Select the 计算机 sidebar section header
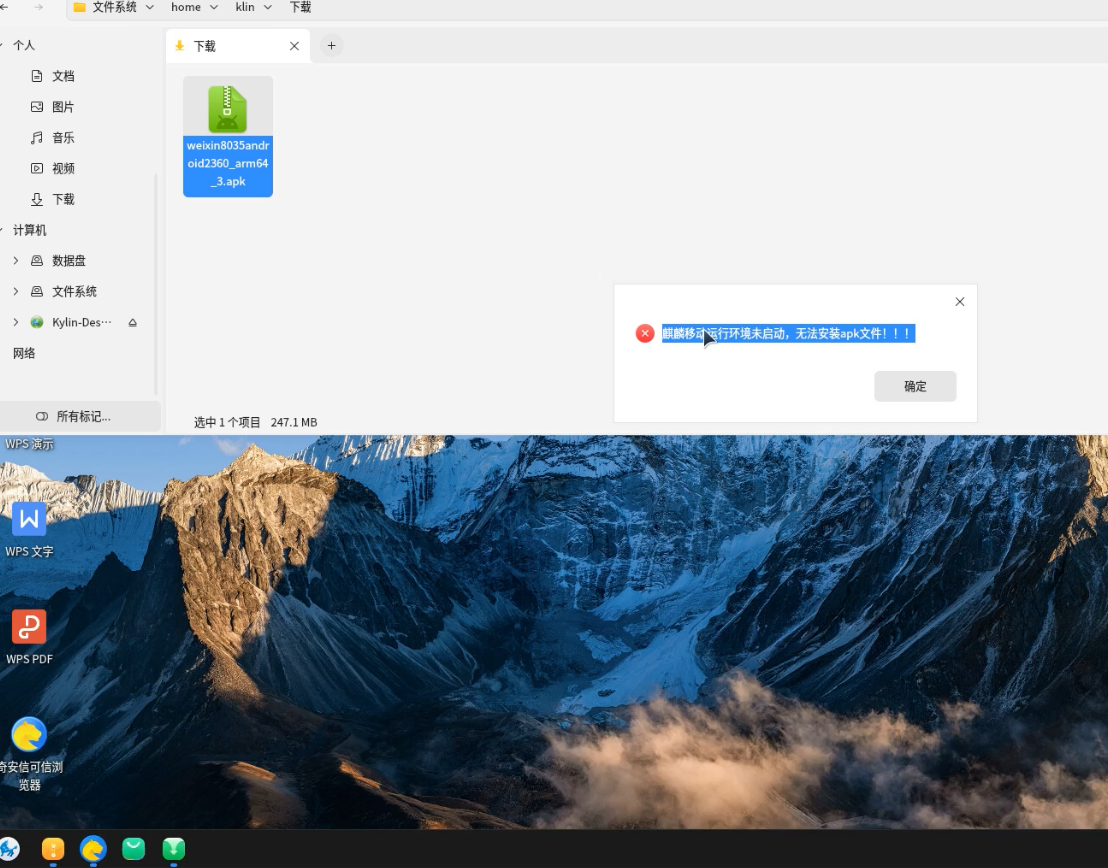 click(30, 230)
